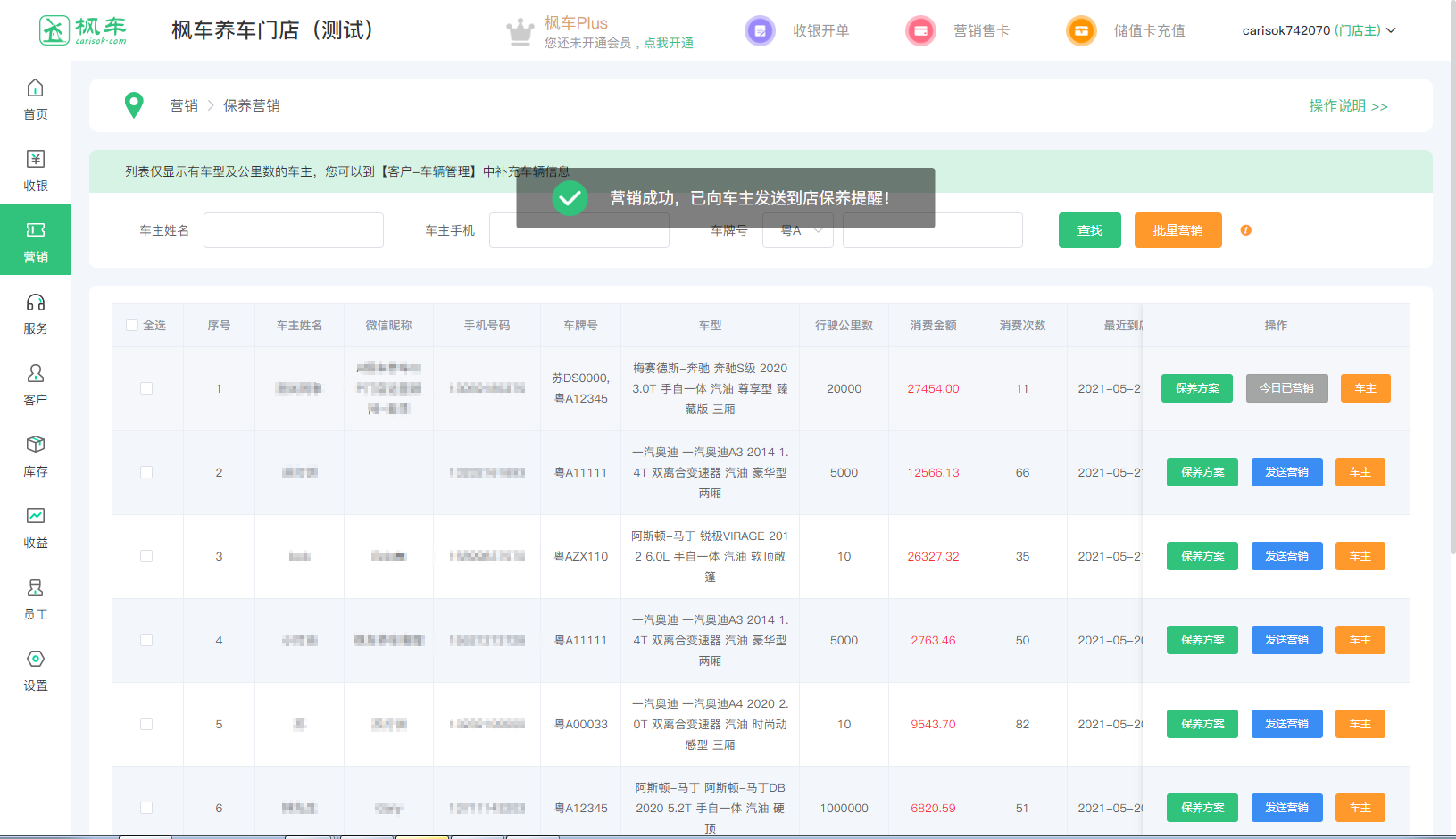Open the 收银 cashier sidebar icon
The width and height of the screenshot is (1456, 839).
pos(35,160)
